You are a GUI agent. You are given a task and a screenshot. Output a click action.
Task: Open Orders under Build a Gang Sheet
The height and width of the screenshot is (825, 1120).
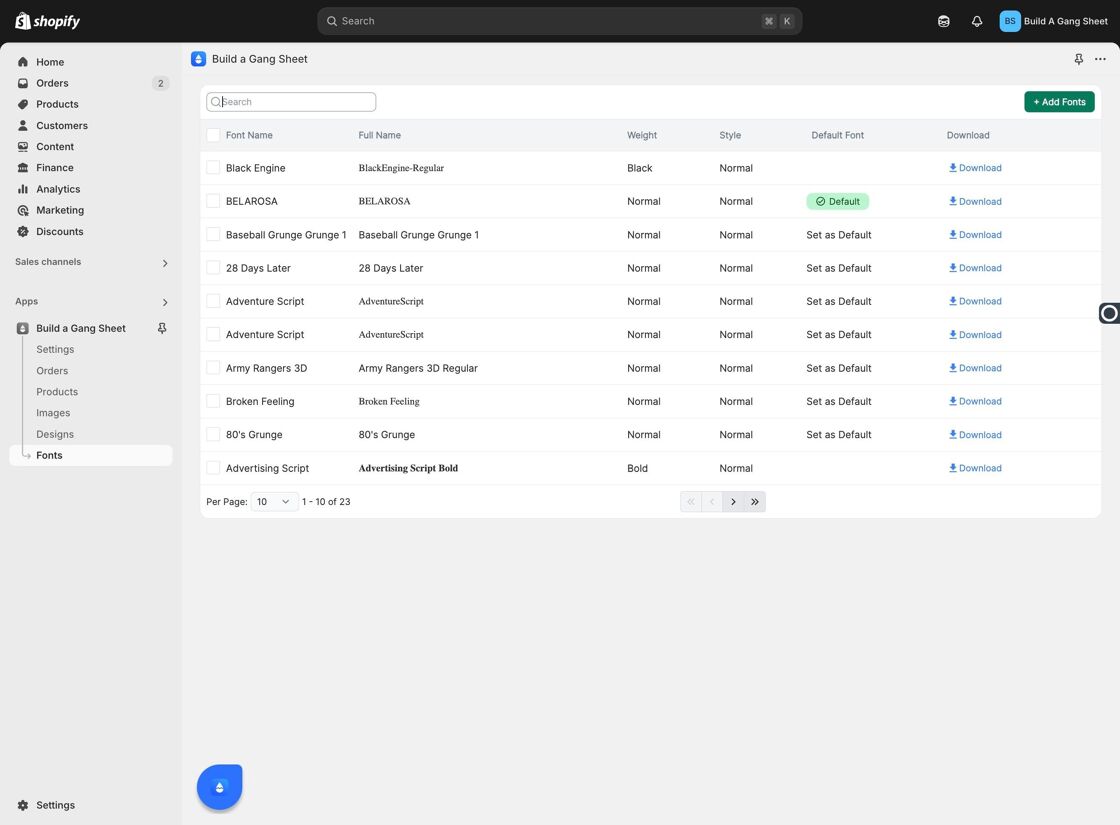[x=52, y=371]
